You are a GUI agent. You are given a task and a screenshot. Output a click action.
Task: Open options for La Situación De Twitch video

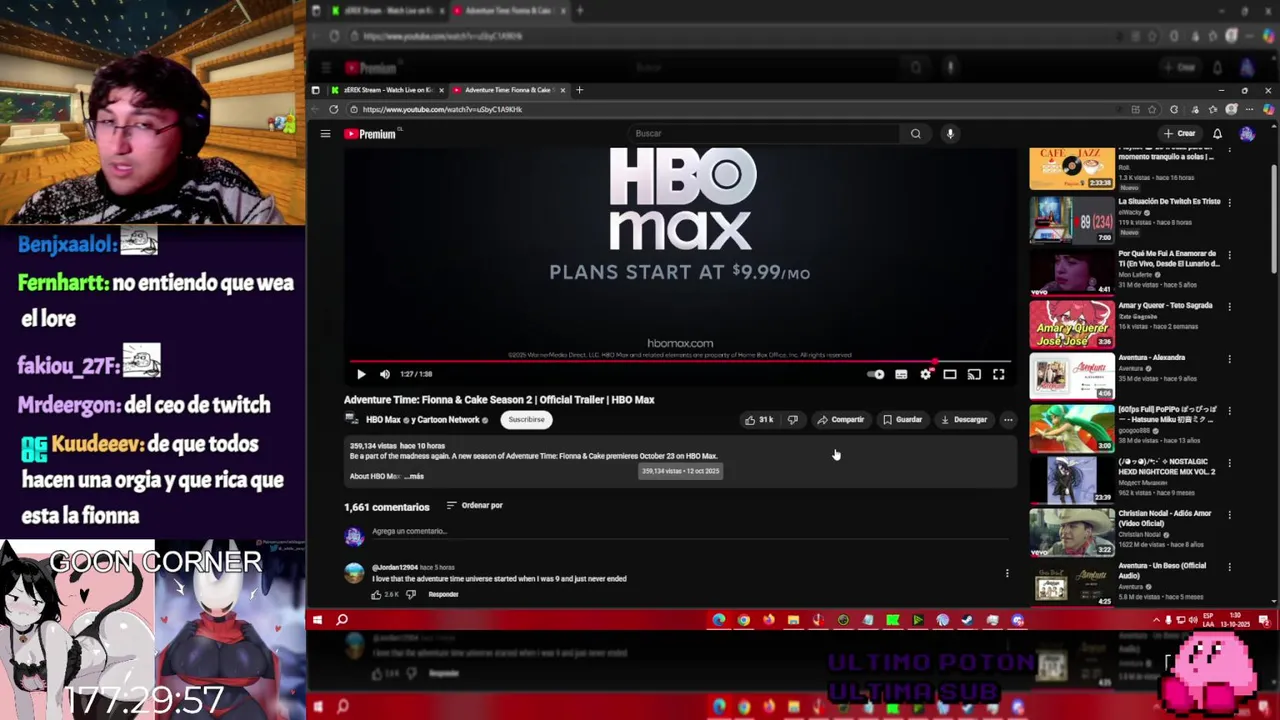[x=1229, y=202]
